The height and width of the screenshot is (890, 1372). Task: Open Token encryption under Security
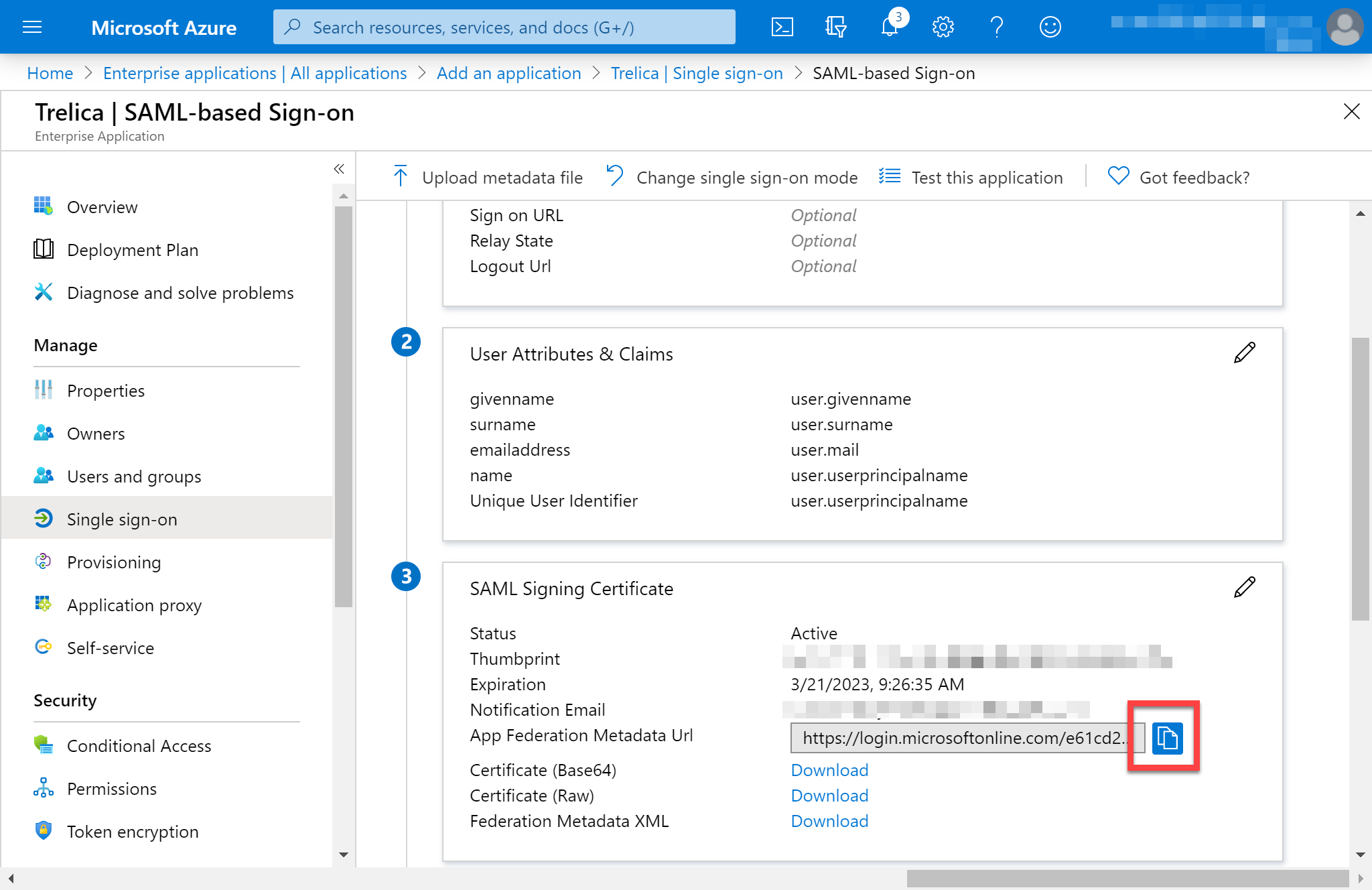click(x=133, y=832)
